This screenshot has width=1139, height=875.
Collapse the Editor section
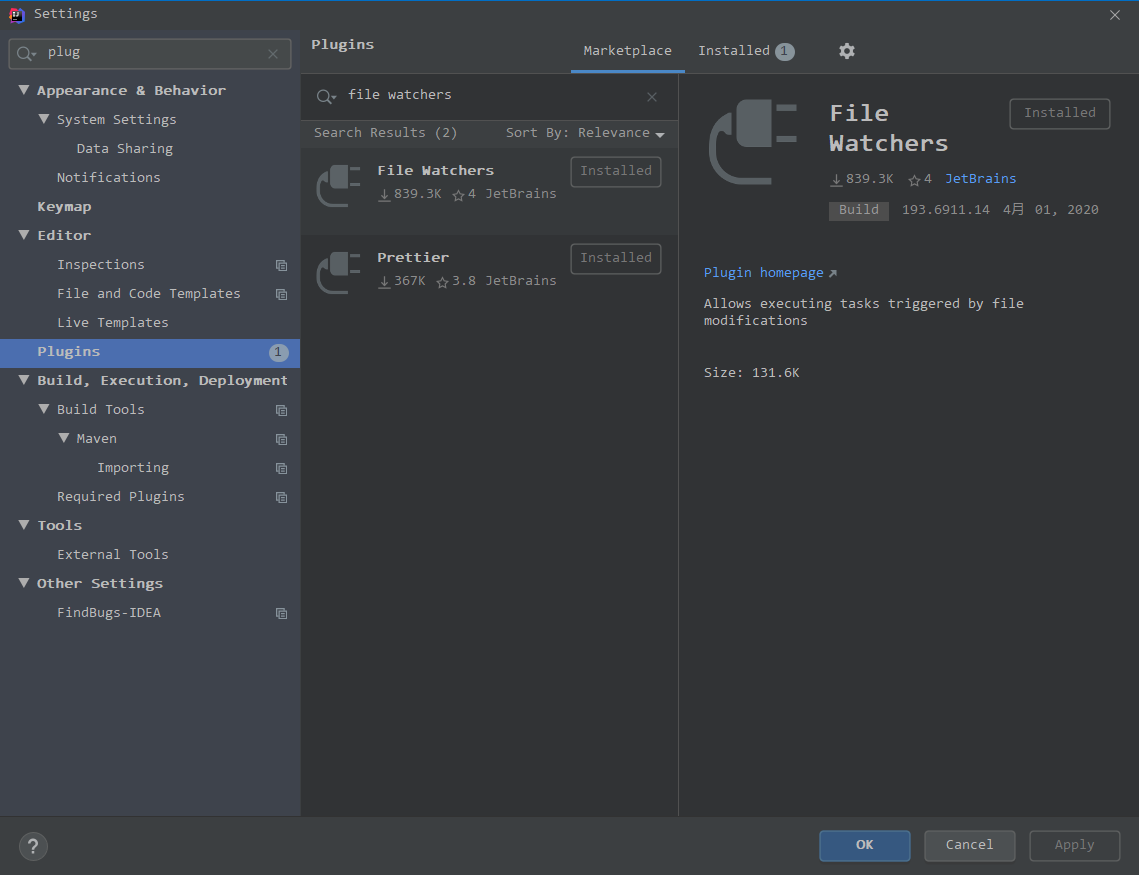tap(24, 235)
